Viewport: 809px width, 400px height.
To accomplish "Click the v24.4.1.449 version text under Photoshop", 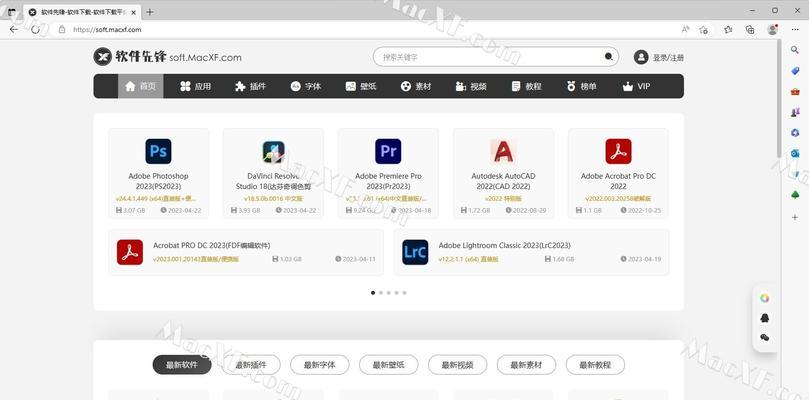I will pyautogui.click(x=156, y=199).
